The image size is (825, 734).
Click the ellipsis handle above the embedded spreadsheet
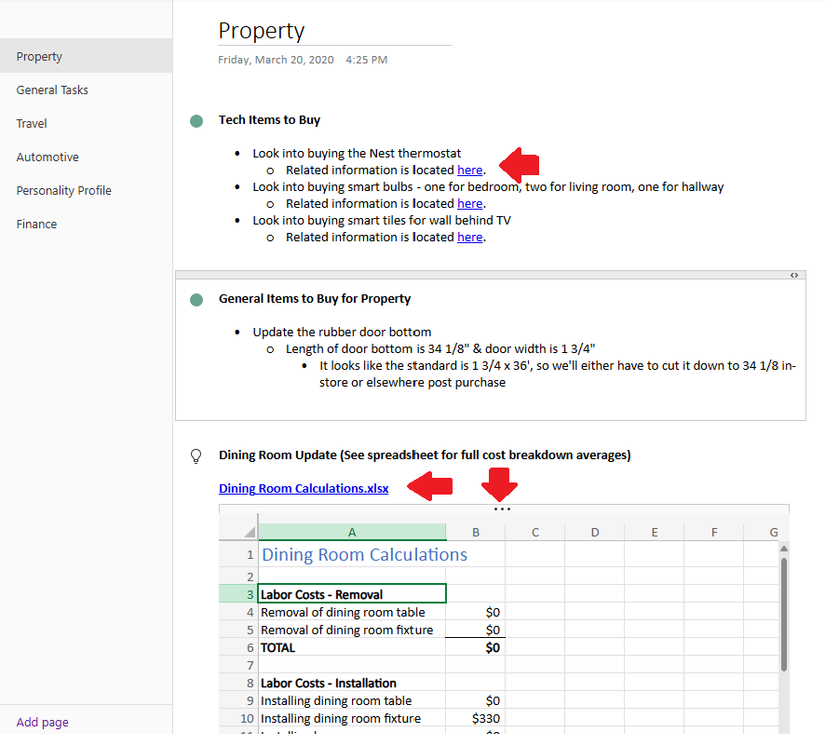pos(500,509)
